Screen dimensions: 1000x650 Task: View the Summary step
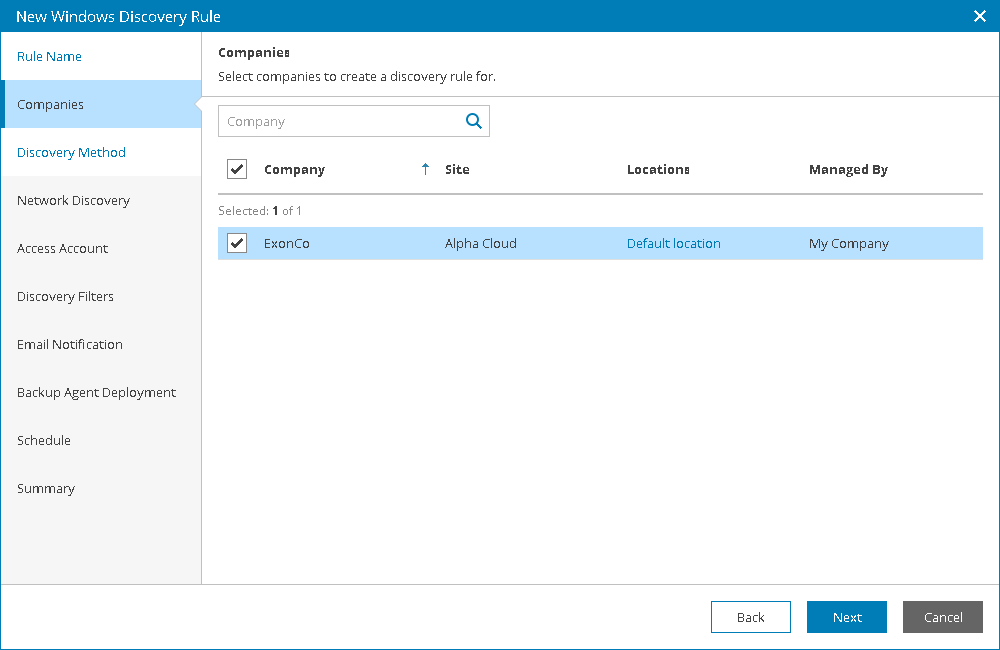coord(46,489)
